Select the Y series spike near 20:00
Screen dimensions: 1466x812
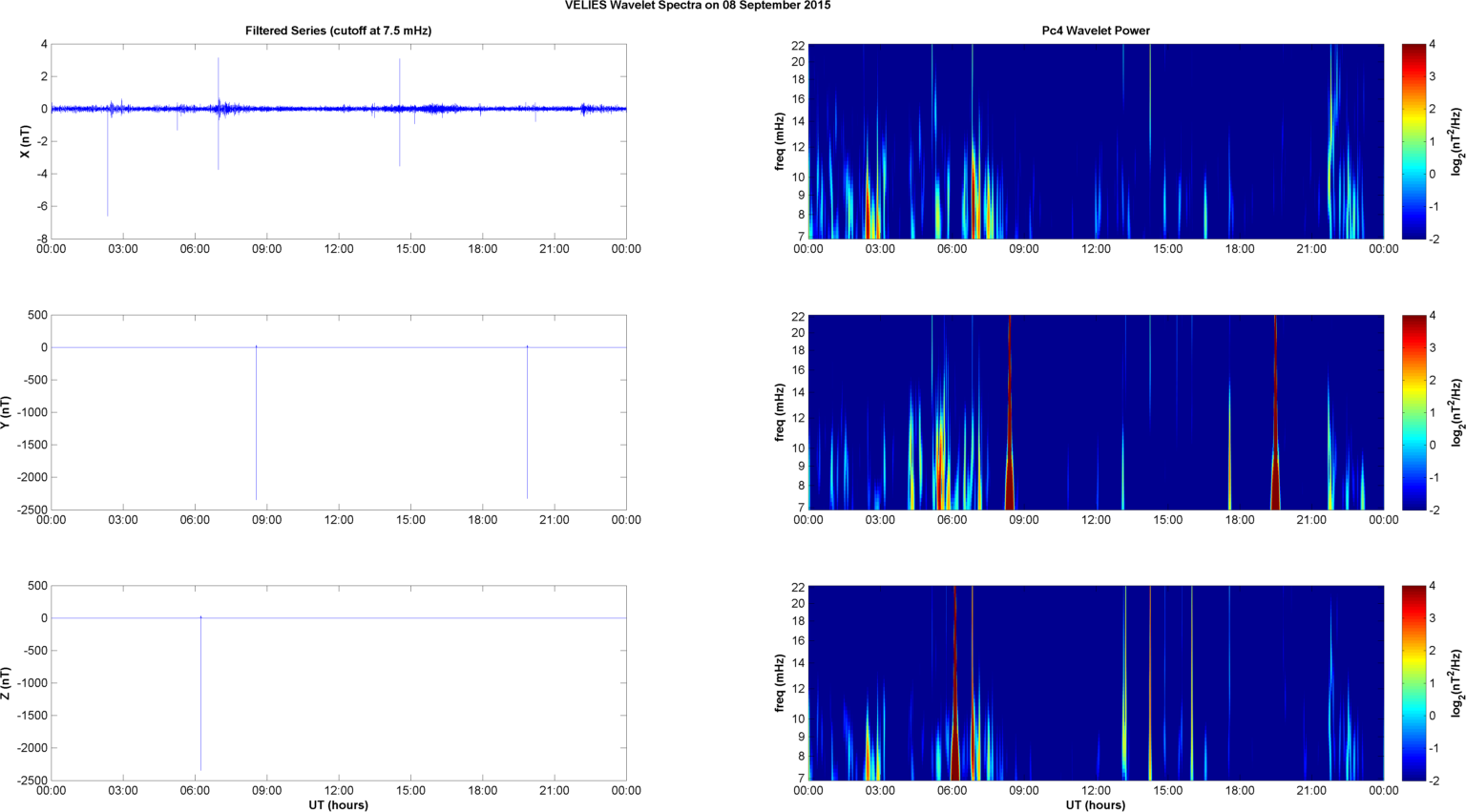pyautogui.click(x=527, y=429)
